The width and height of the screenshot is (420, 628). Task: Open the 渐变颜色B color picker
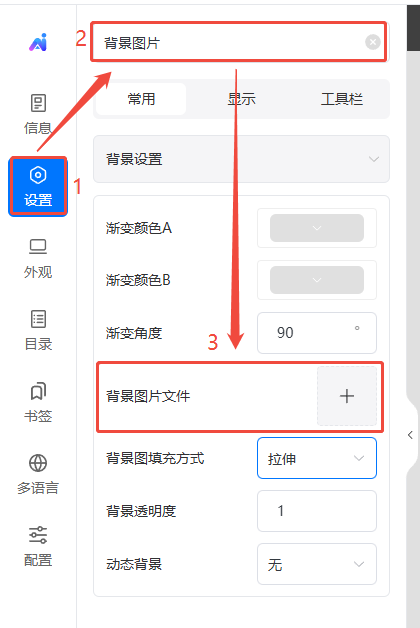pyautogui.click(x=317, y=280)
